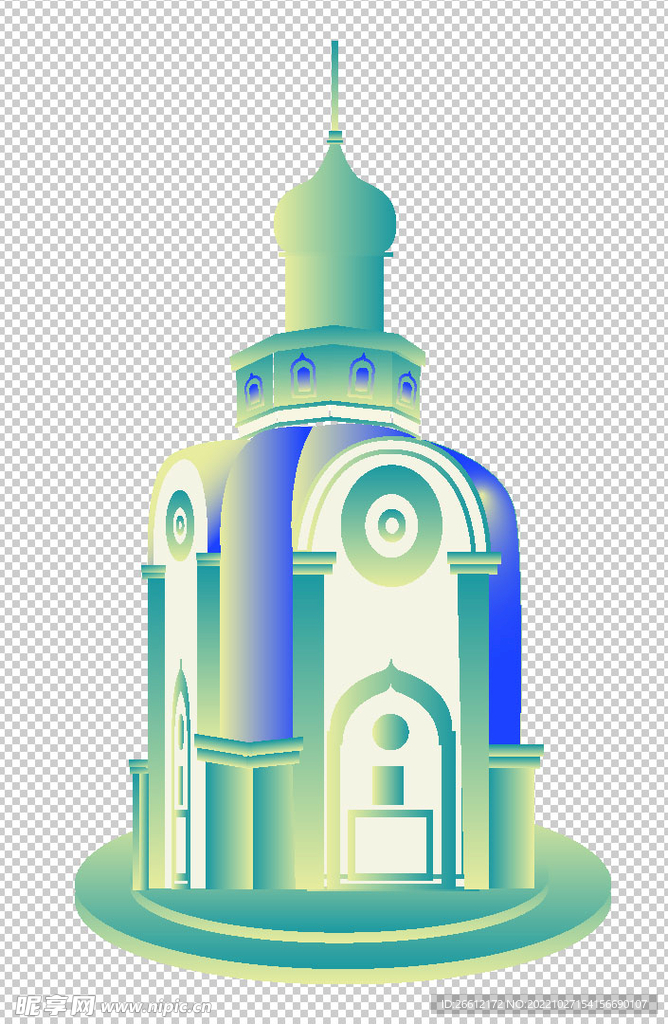Click the cylindrical drum beneath the onion dome
This screenshot has width=668, height=1024.
click(x=334, y=290)
